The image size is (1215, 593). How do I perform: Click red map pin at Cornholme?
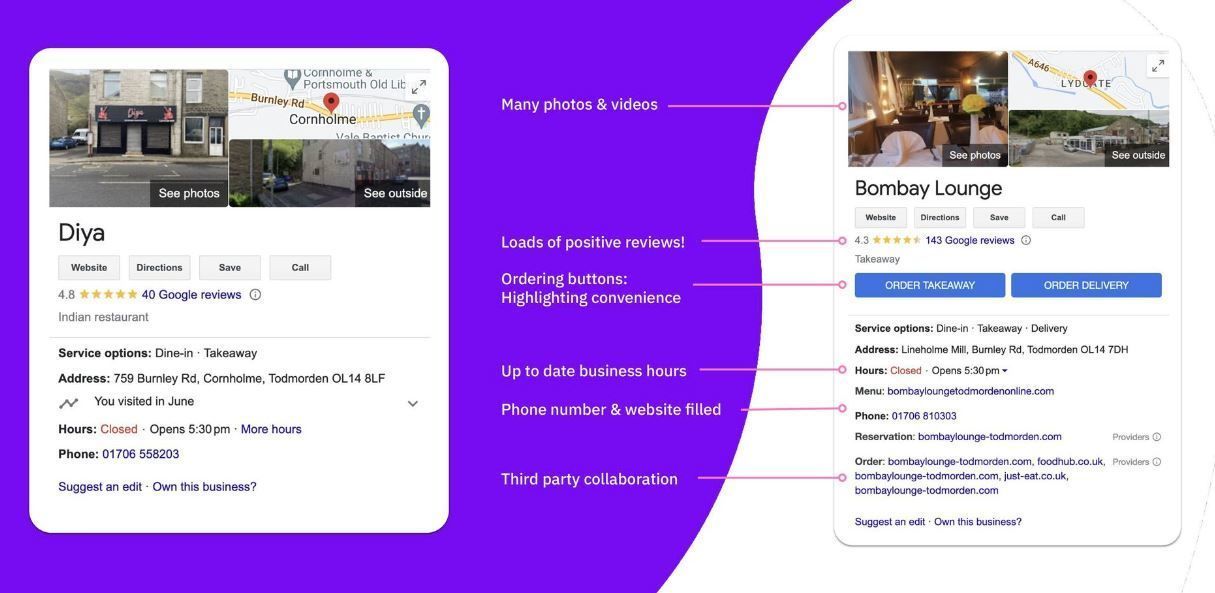click(331, 102)
